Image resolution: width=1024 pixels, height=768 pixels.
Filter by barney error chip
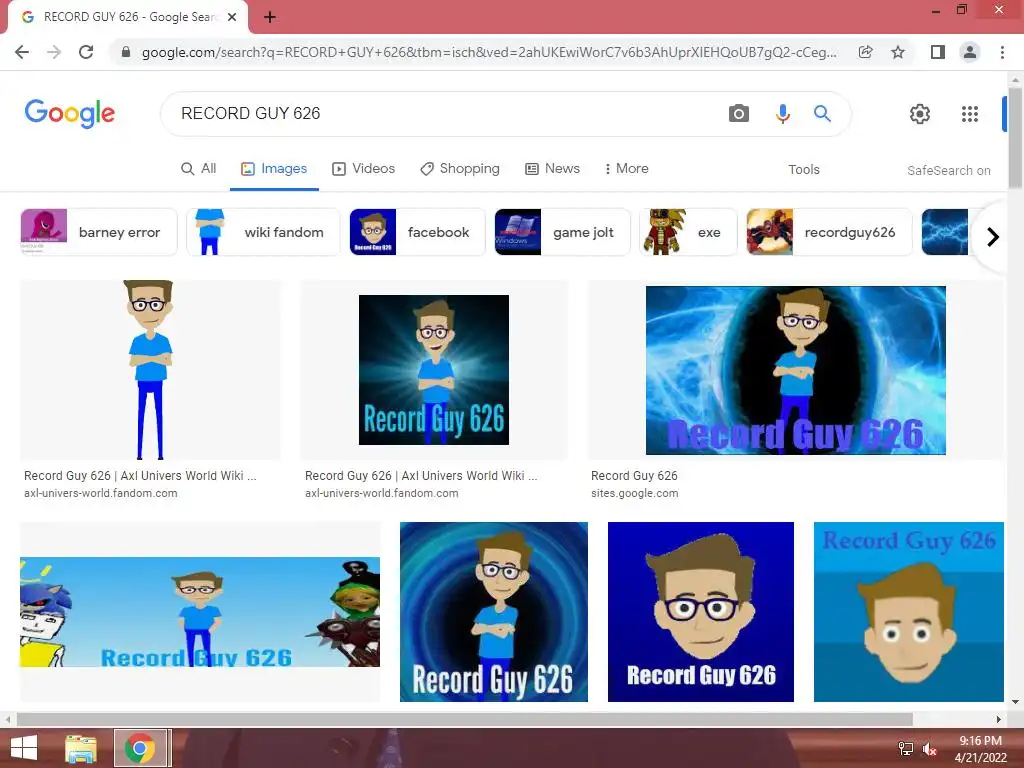point(99,232)
